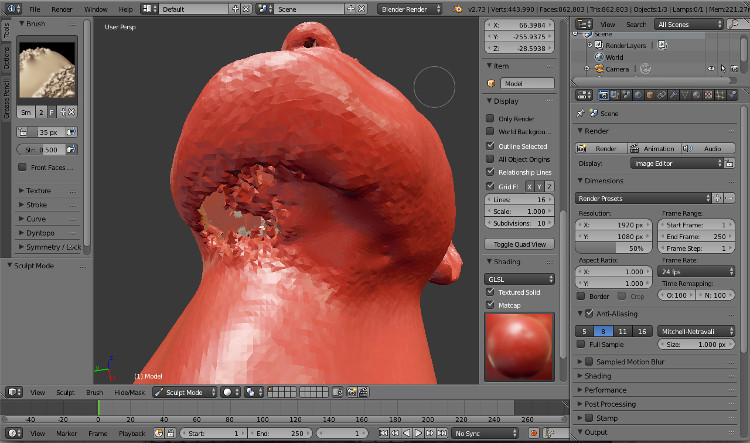This screenshot has width=750, height=443.
Task: Toggle strength pressure sensitivity icon beside 0.500
Action: pyautogui.click(x=71, y=150)
